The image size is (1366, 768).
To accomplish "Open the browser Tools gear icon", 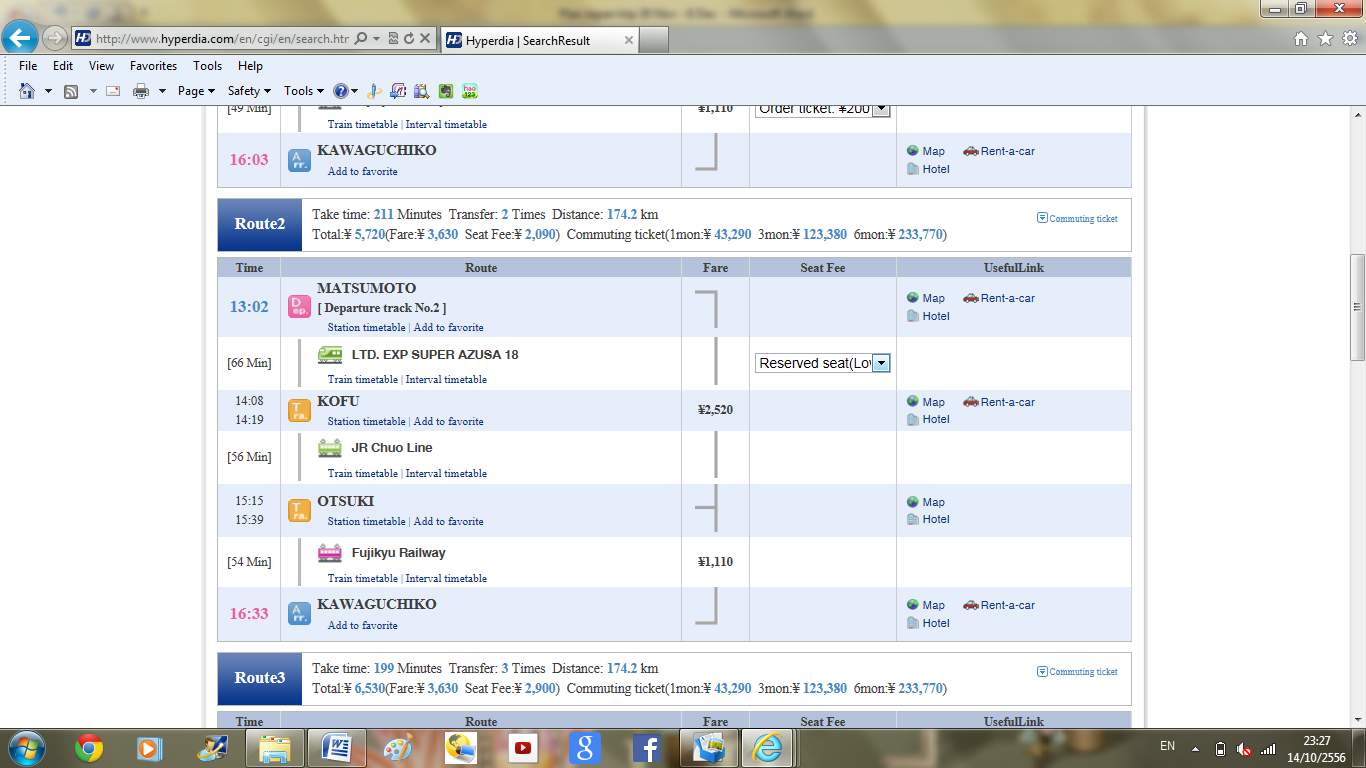I will [1349, 39].
